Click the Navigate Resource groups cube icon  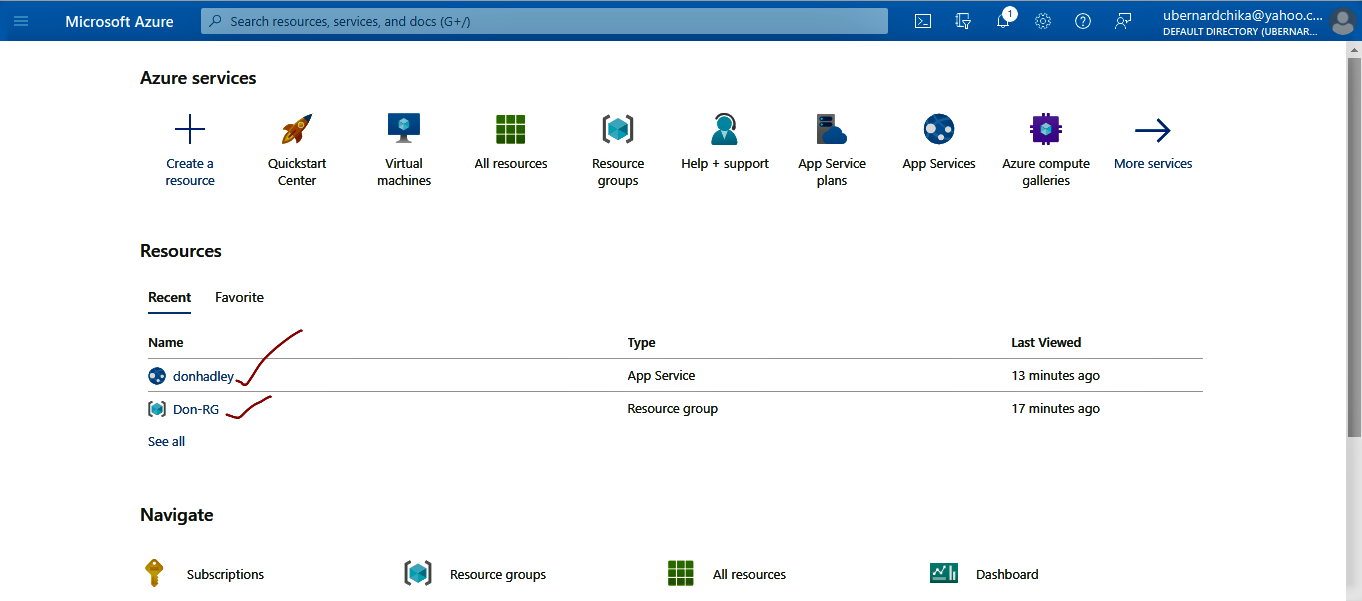[x=418, y=573]
